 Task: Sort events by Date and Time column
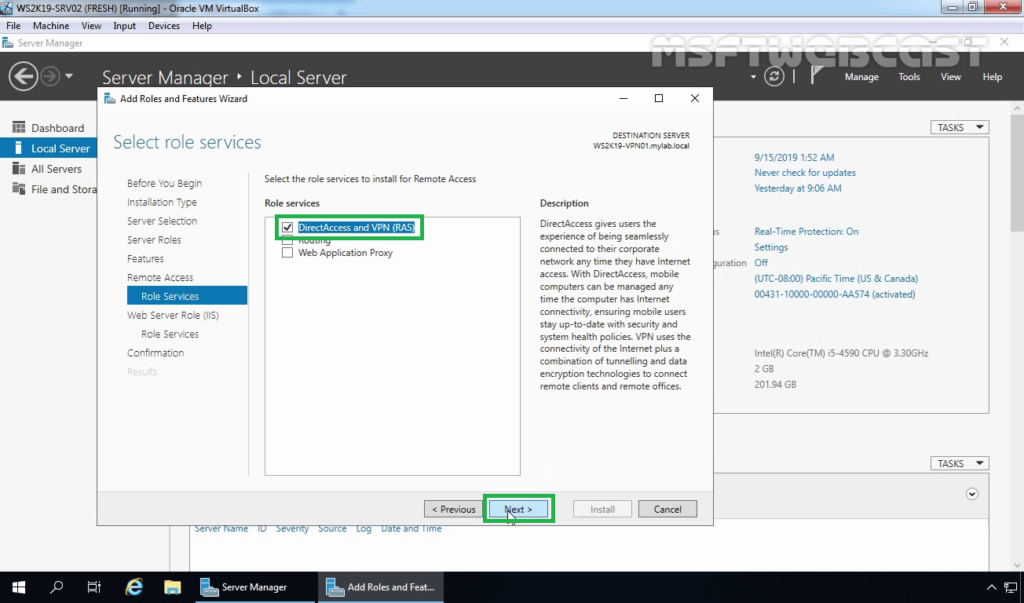411,529
